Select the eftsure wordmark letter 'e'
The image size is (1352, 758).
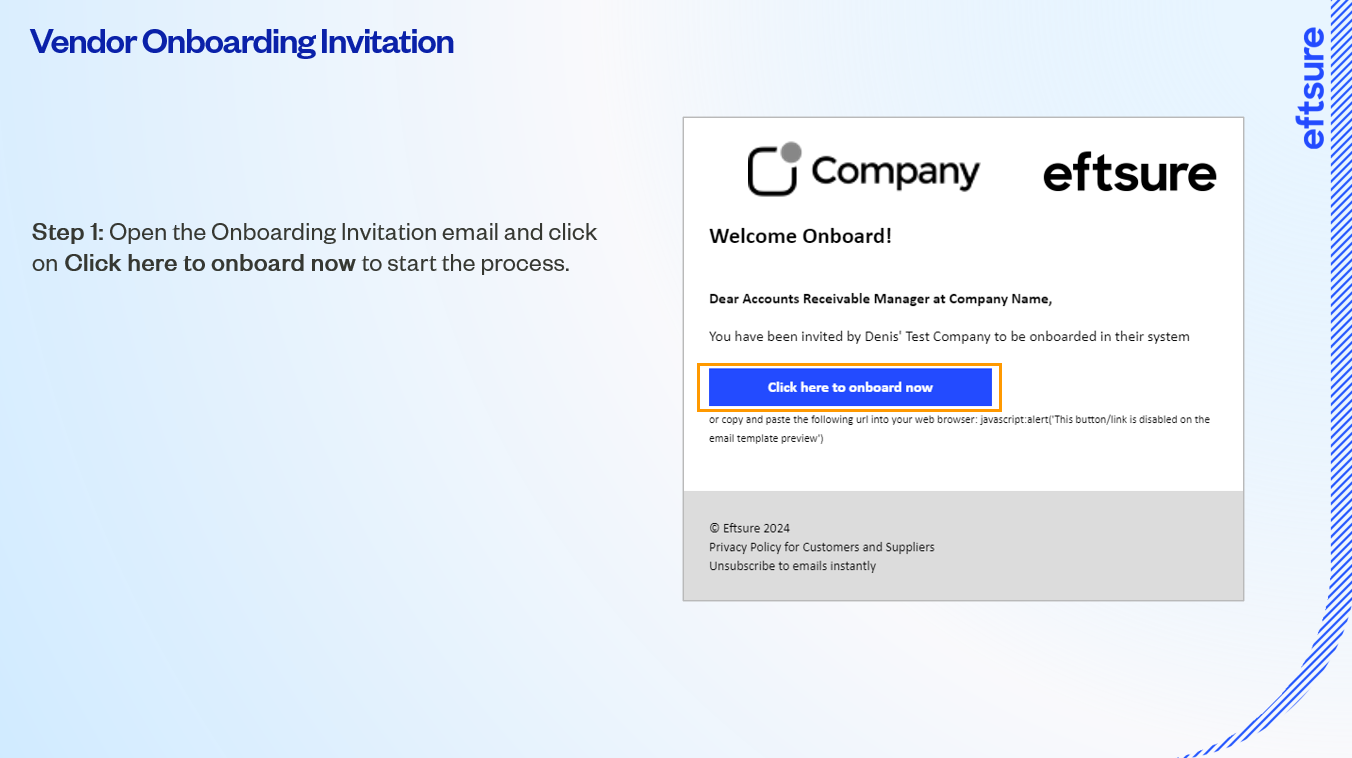pyautogui.click(x=1057, y=177)
